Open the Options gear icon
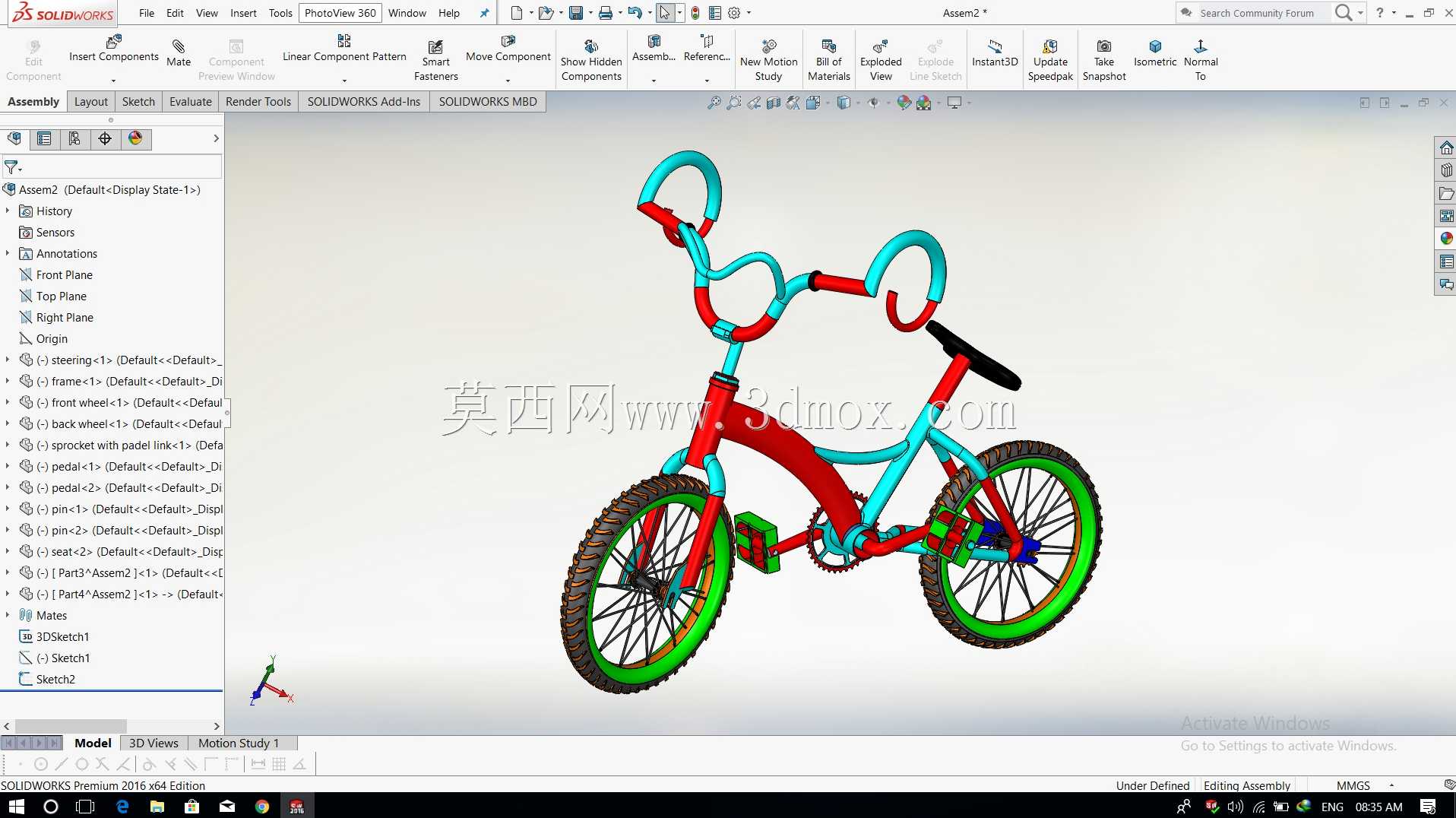Screen dimensions: 1456x818 (x=734, y=13)
